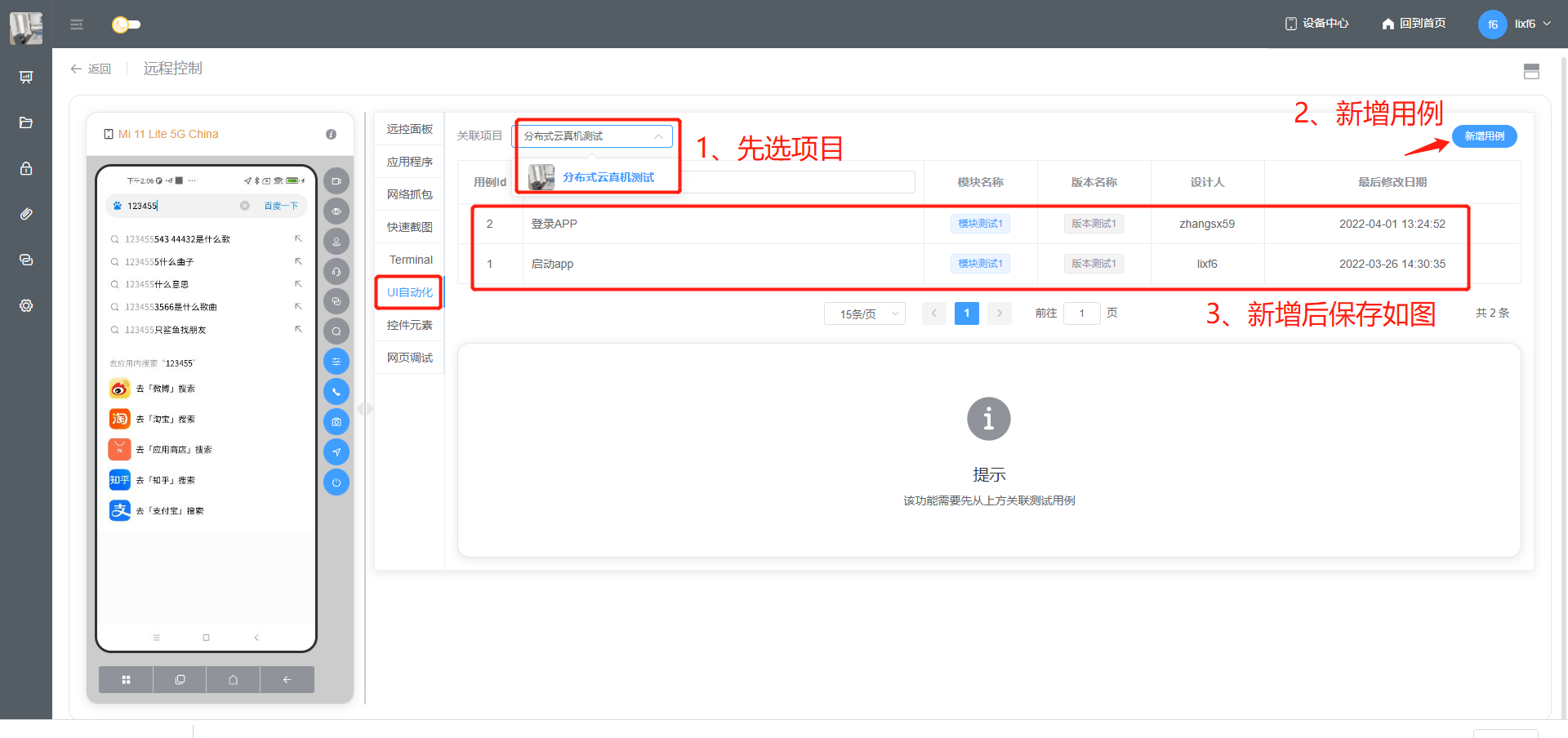Image resolution: width=1568 pixels, height=738 pixels.
Task: Open the chat bubbles sidebar icon
Action: click(26, 260)
